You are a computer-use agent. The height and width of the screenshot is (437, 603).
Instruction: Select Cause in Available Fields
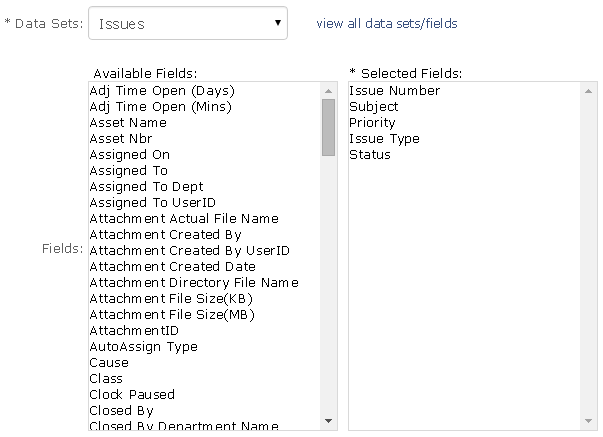[x=109, y=363]
